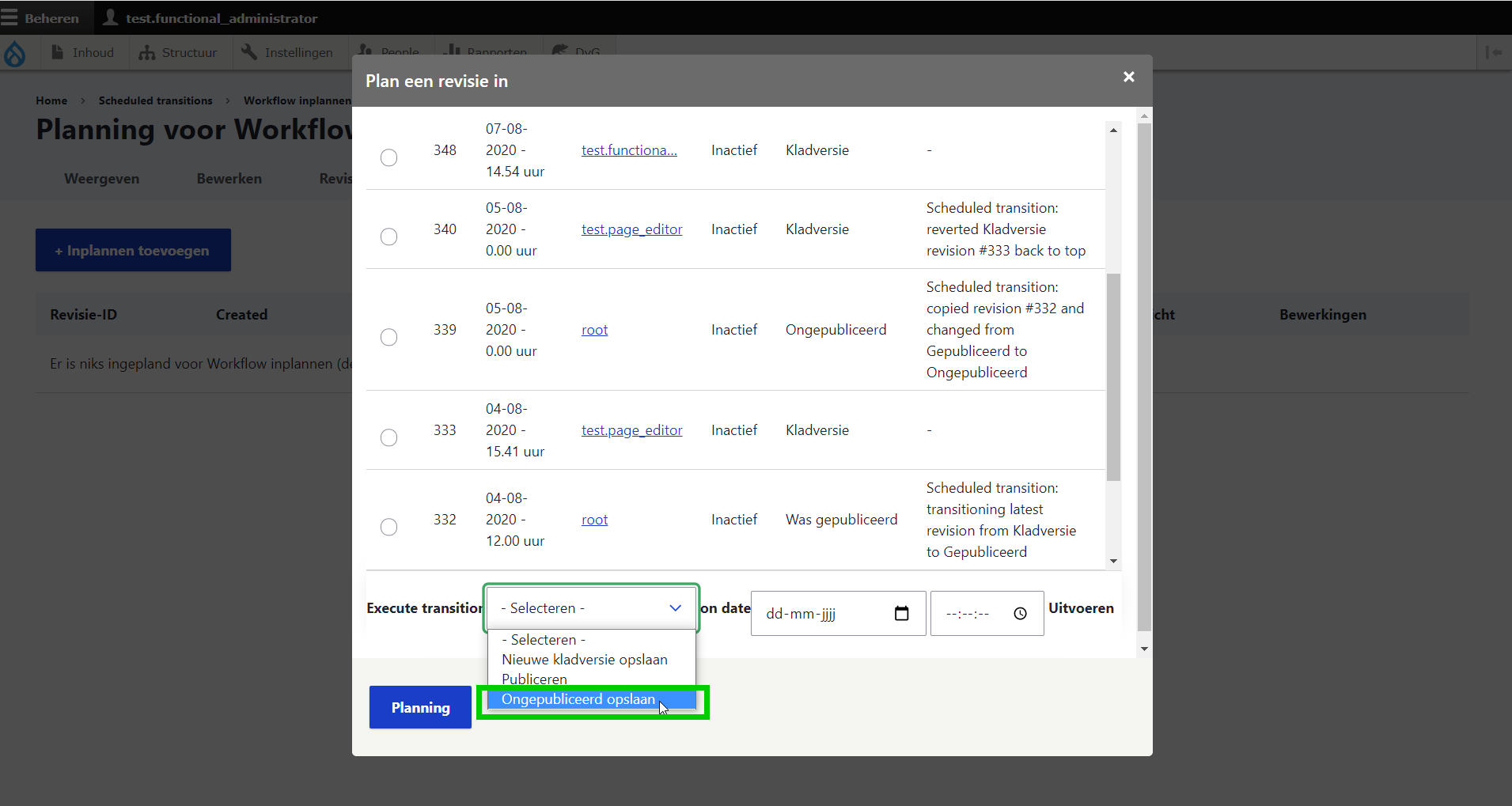Switch to the Weergeven tab

(x=101, y=179)
